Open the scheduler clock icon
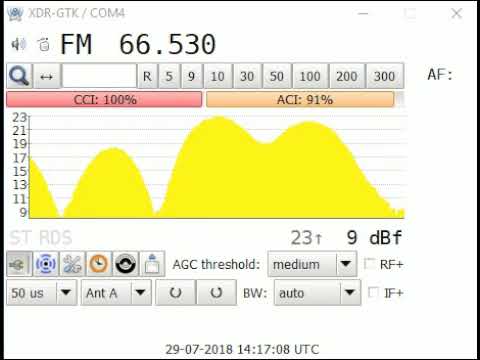The image size is (480, 360). 99,264
